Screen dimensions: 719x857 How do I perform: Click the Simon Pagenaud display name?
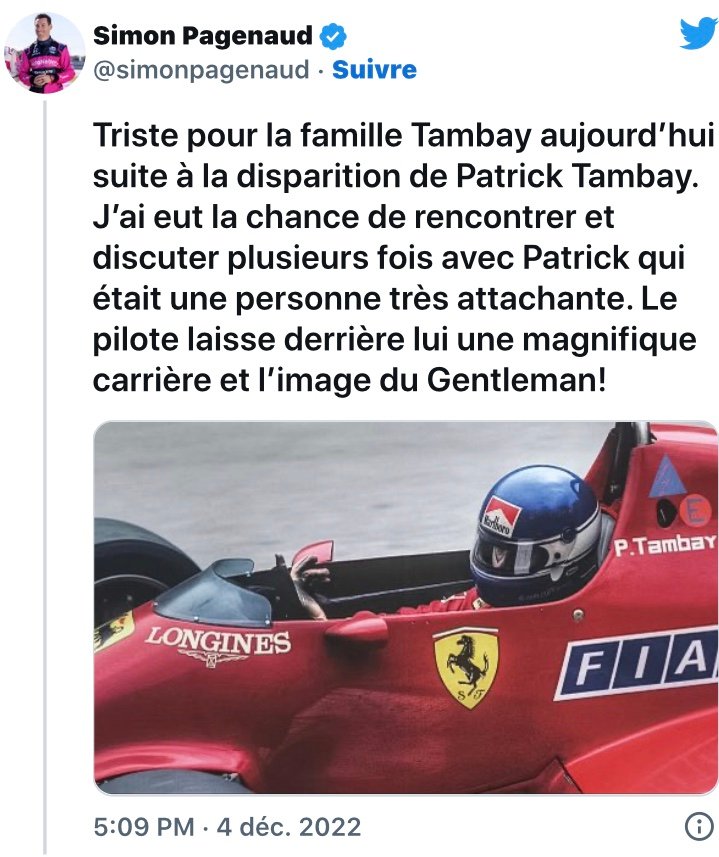203,36
